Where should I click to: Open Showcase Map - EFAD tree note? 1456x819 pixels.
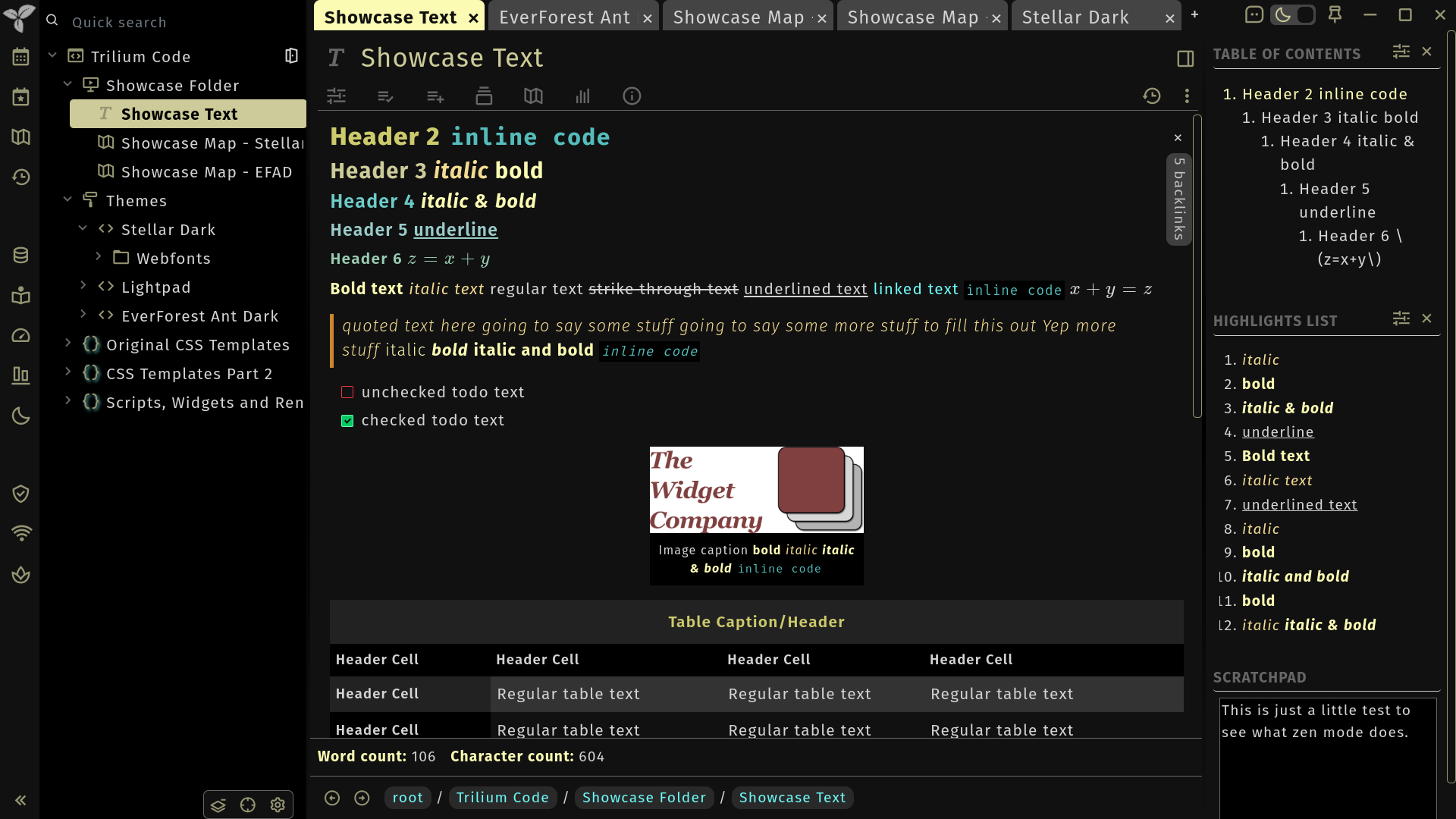[206, 172]
